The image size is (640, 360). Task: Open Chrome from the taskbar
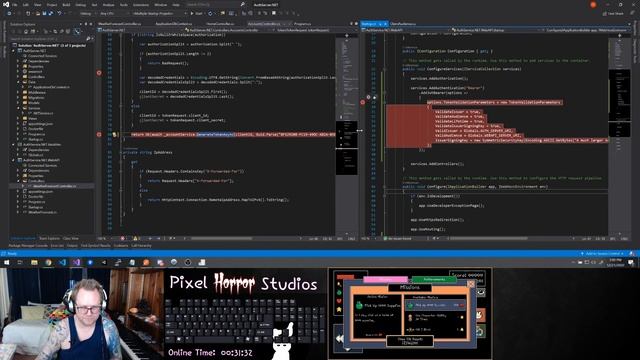point(49,262)
